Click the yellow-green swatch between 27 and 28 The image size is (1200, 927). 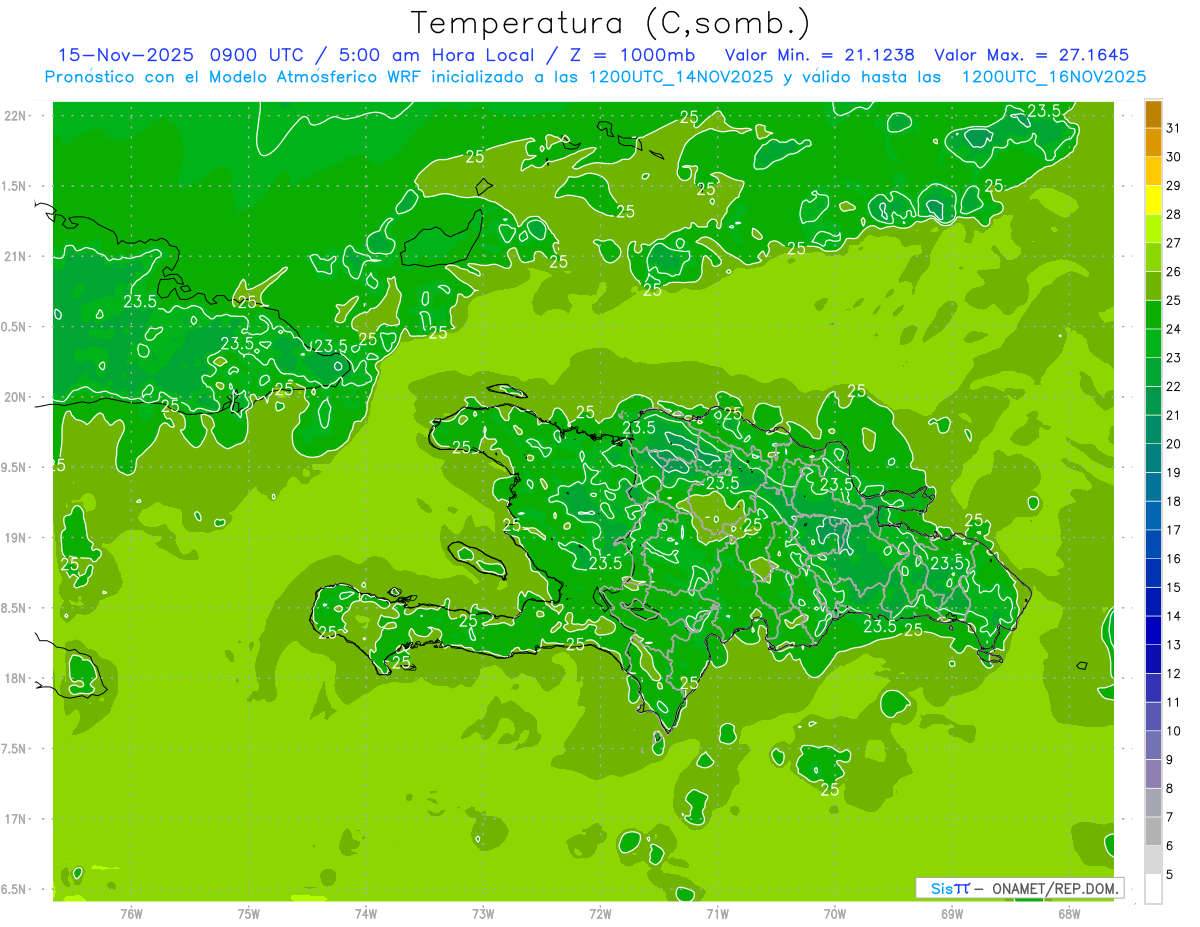pos(1153,229)
